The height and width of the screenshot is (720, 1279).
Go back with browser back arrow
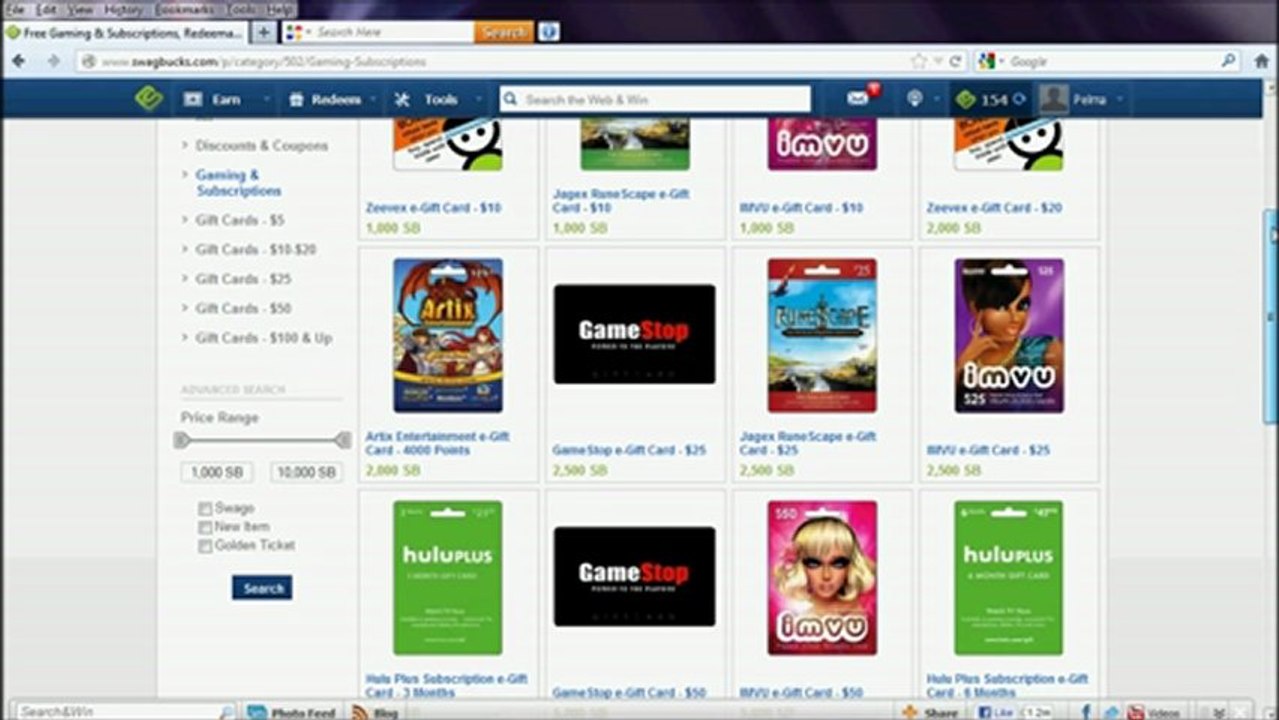click(18, 61)
